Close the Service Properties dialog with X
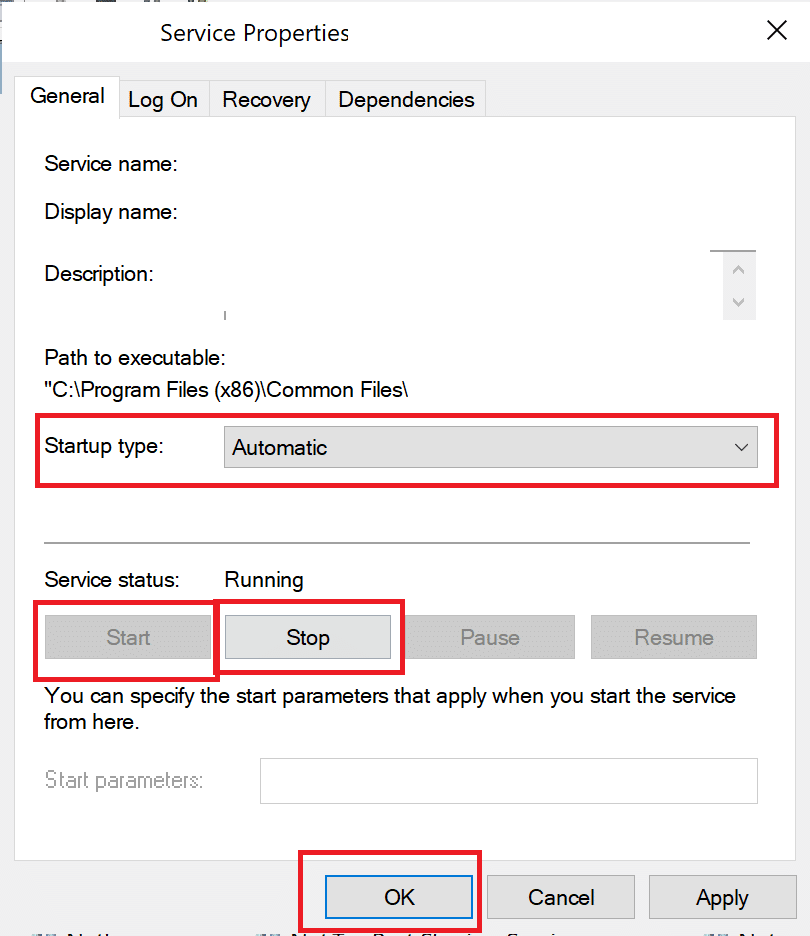The width and height of the screenshot is (810, 936). (x=777, y=31)
